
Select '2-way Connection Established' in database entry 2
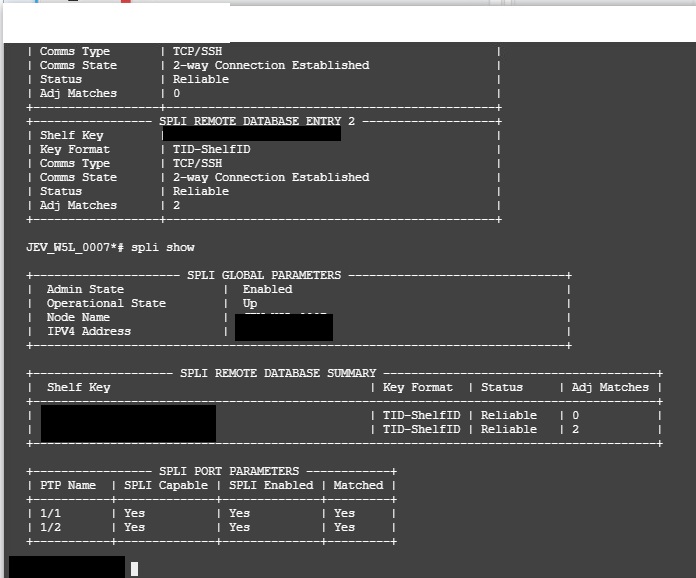click(271, 177)
